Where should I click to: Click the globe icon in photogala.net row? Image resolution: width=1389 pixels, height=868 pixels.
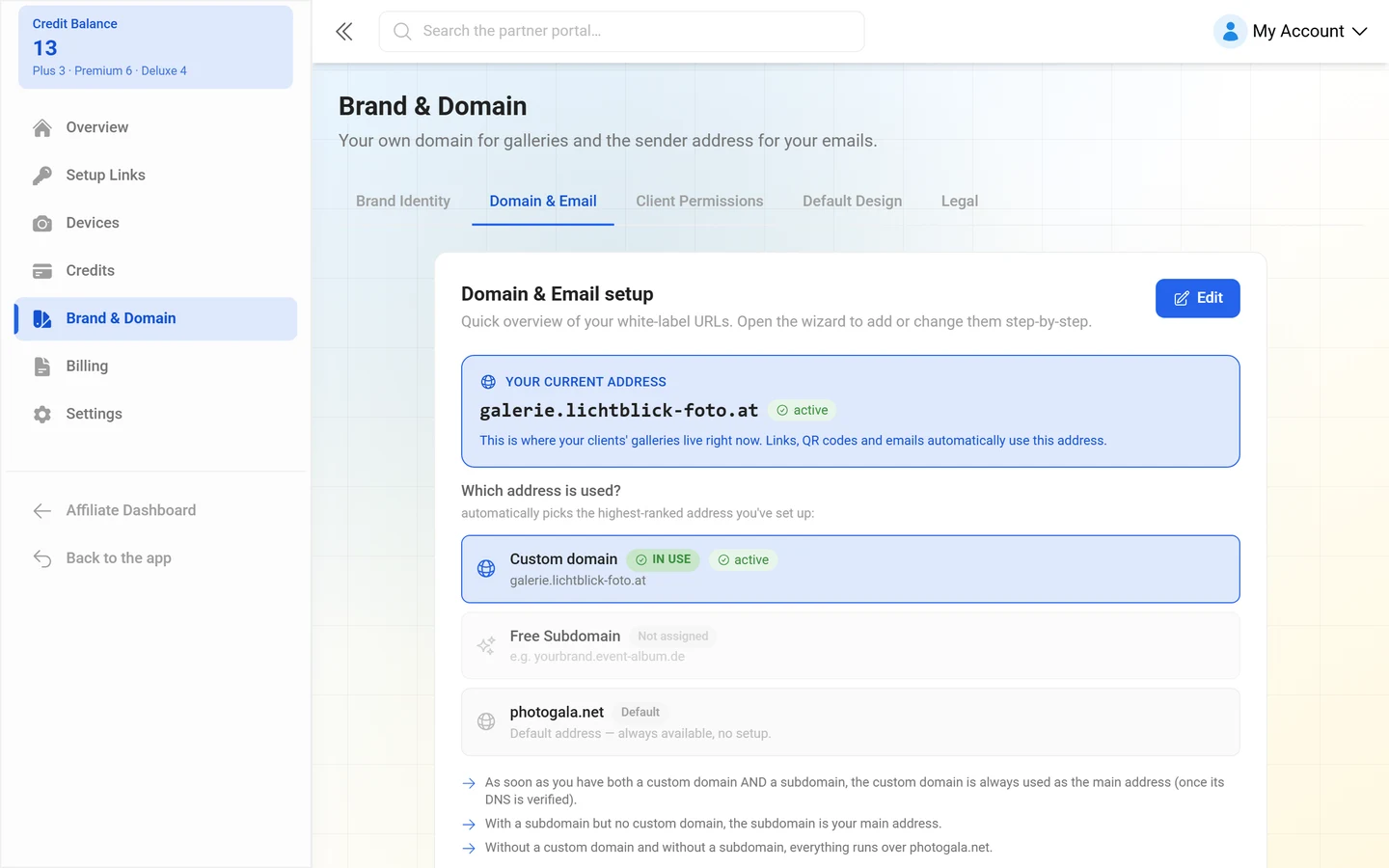(486, 721)
